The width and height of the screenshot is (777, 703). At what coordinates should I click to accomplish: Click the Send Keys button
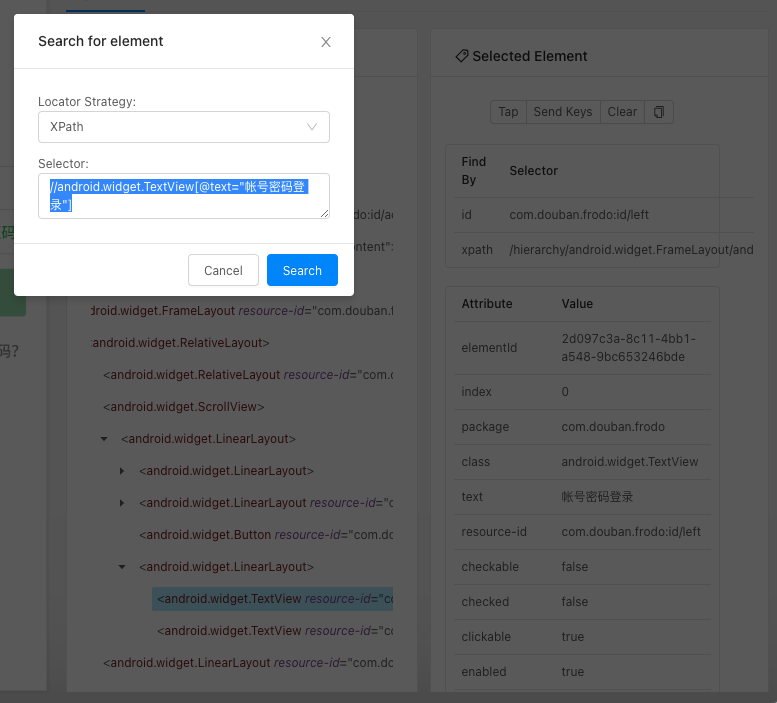pos(563,112)
